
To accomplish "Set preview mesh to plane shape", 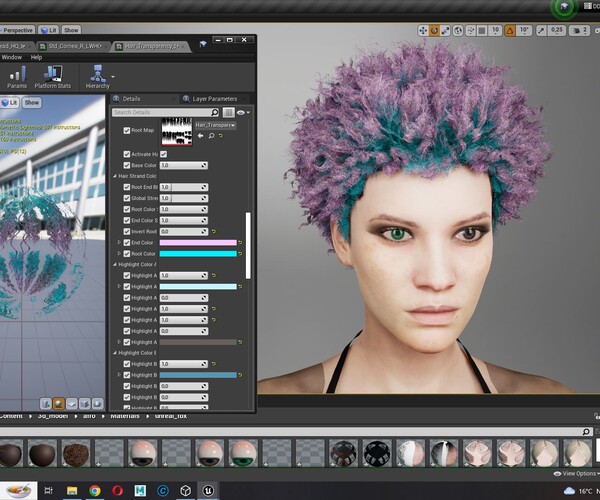I will coord(72,404).
